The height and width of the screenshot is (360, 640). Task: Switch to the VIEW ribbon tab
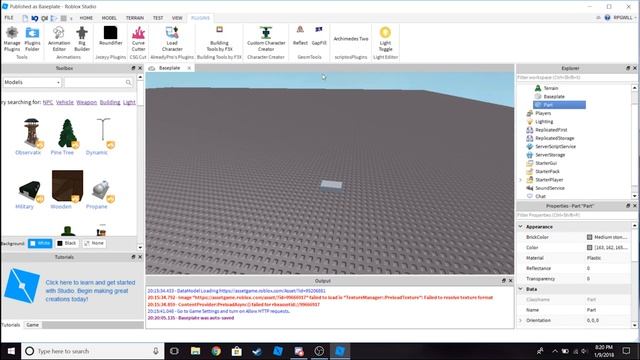(177, 18)
